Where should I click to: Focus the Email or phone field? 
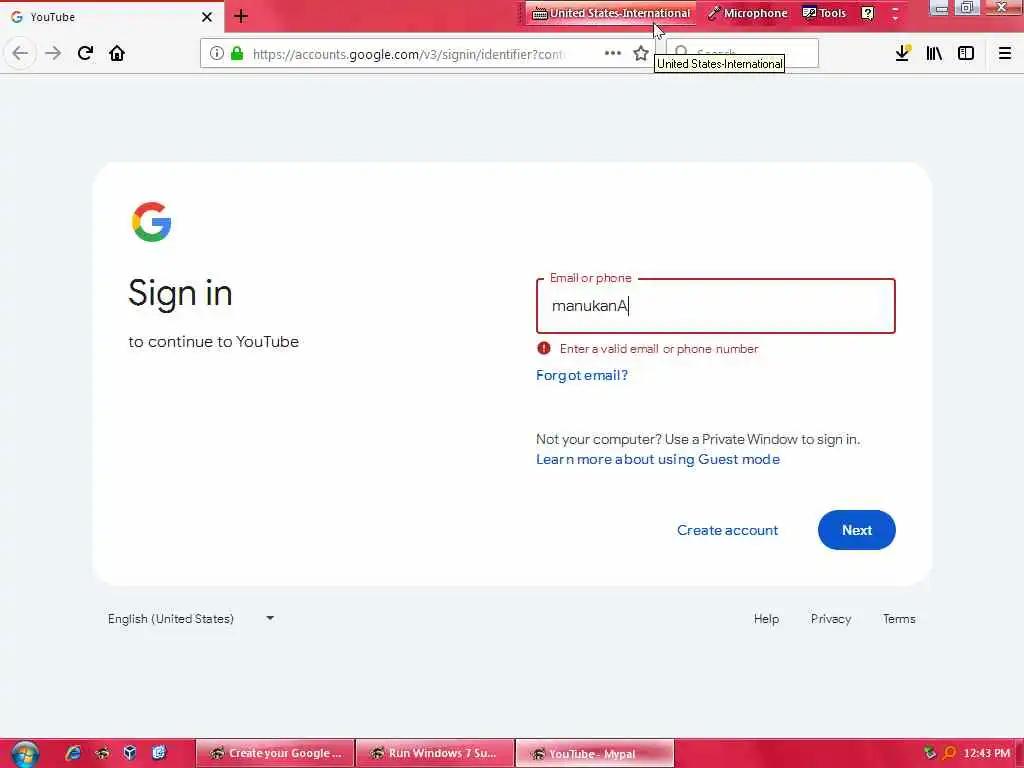point(716,306)
